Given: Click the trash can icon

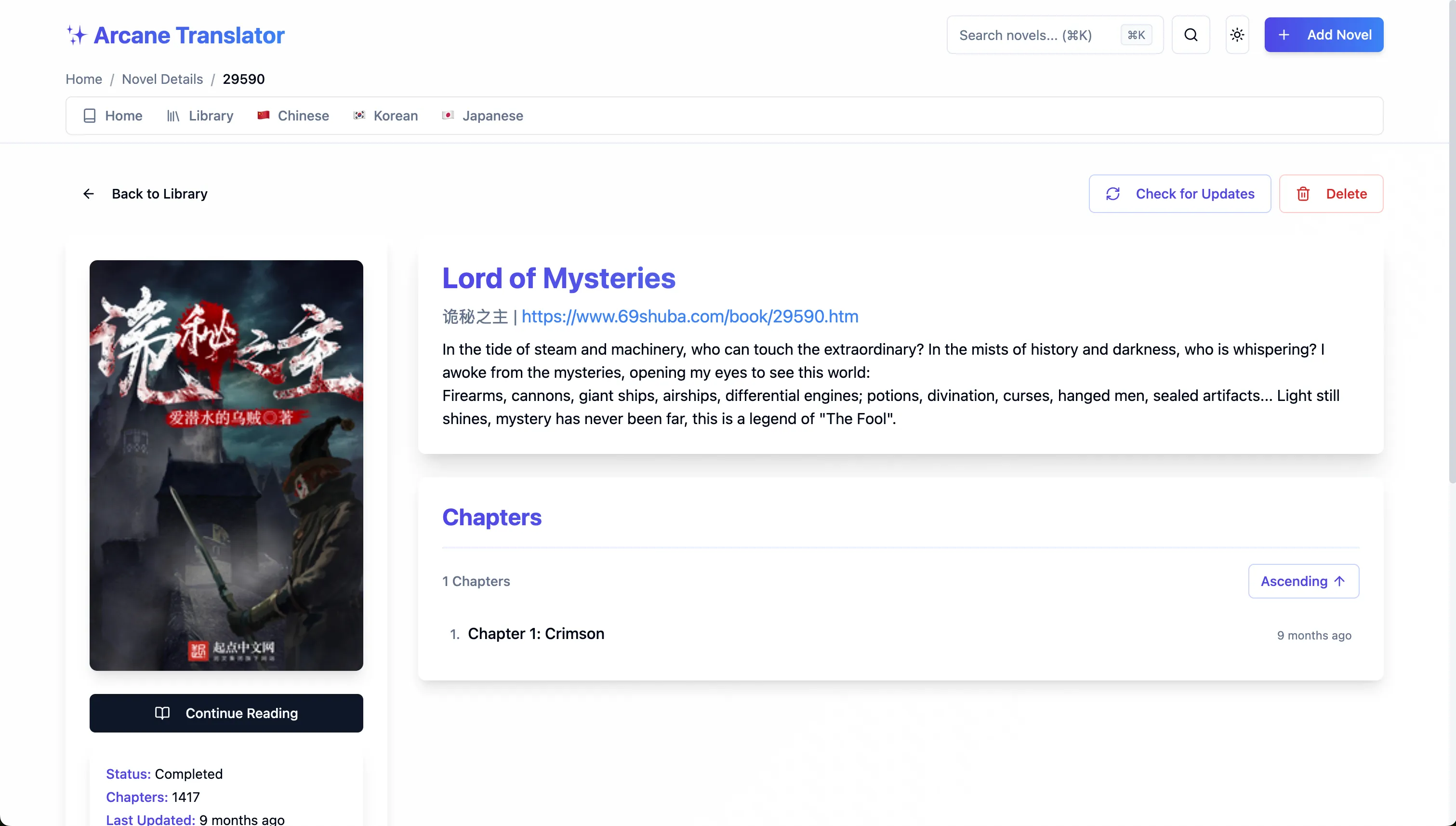Looking at the screenshot, I should 1303,194.
